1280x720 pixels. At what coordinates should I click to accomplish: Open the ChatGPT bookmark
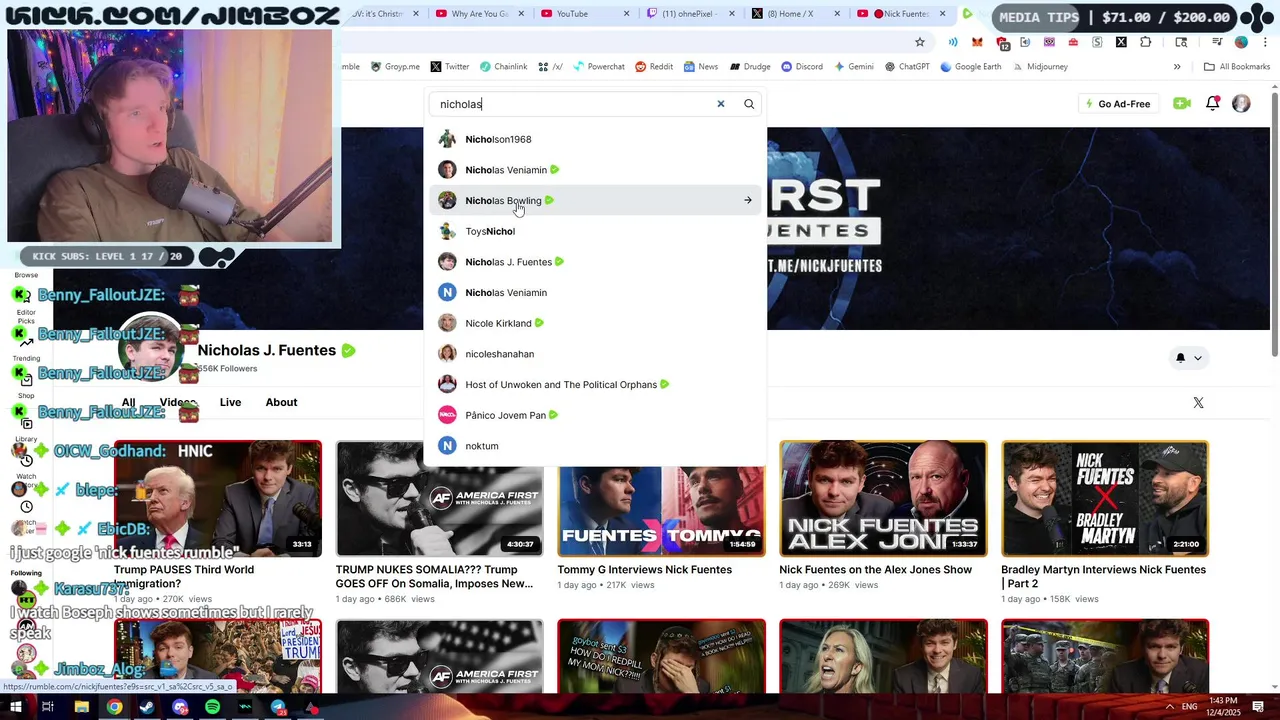point(907,67)
